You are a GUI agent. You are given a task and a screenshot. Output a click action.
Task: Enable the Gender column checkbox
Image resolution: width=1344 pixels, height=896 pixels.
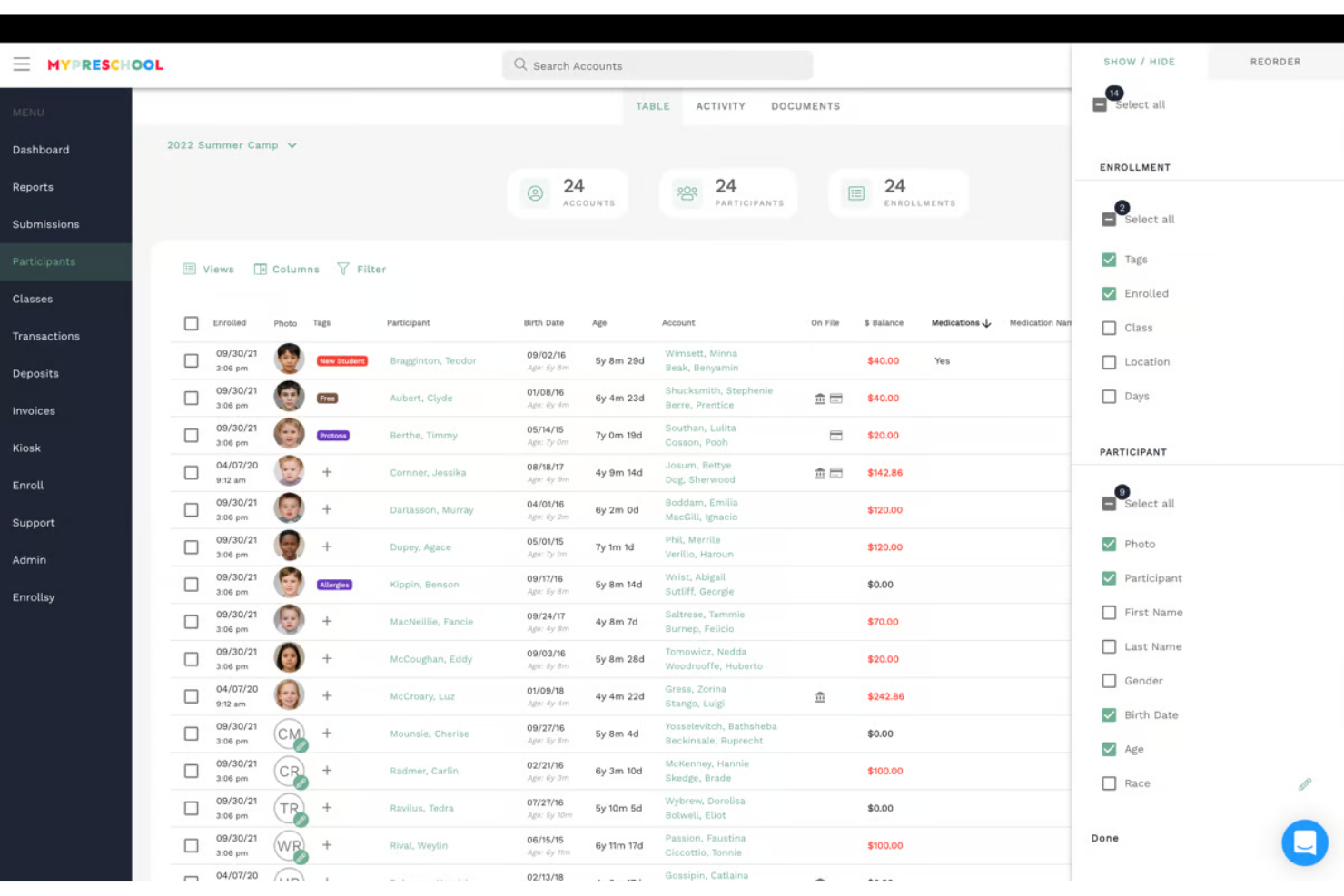[1109, 680]
